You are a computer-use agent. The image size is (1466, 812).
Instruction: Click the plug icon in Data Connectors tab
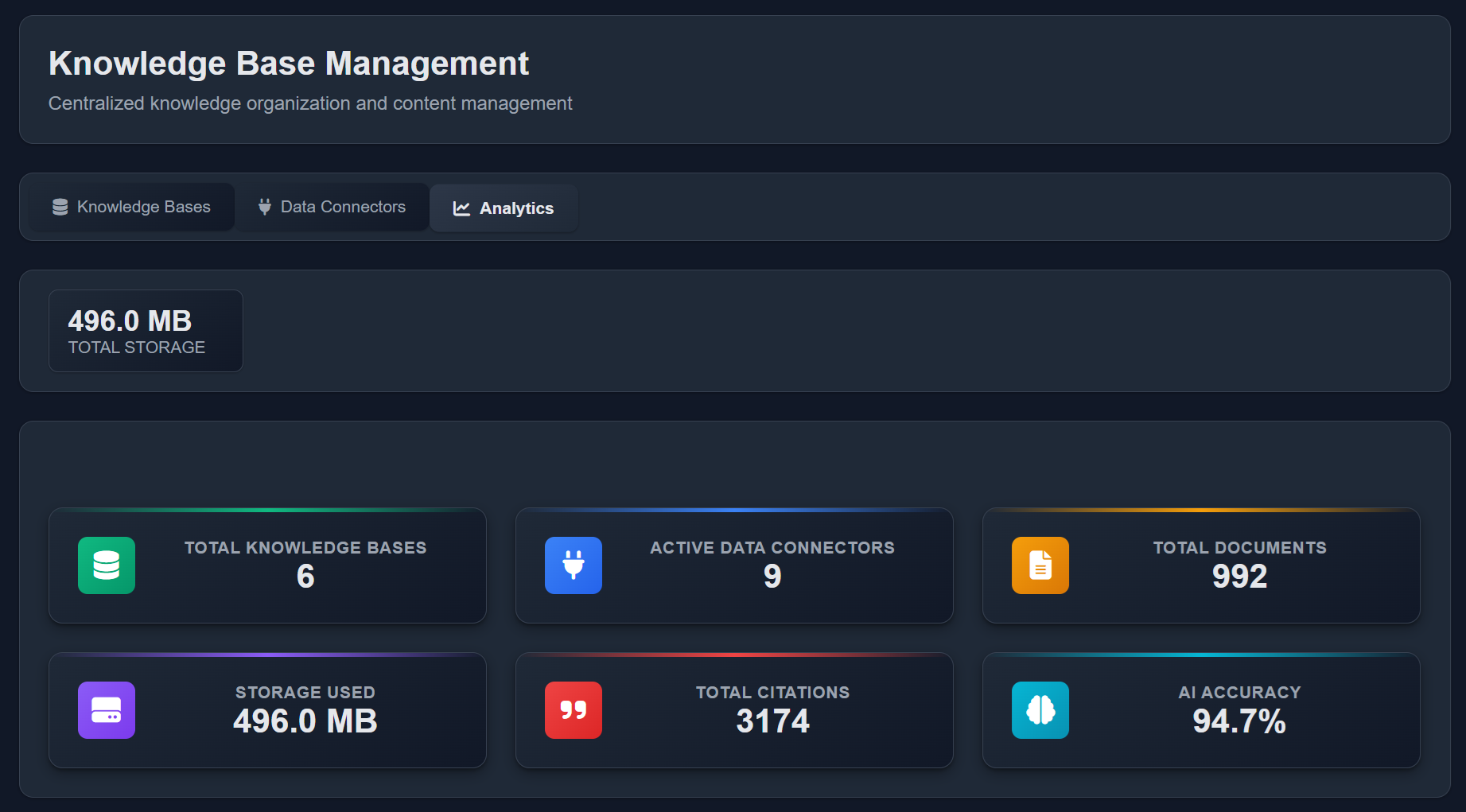tap(265, 207)
